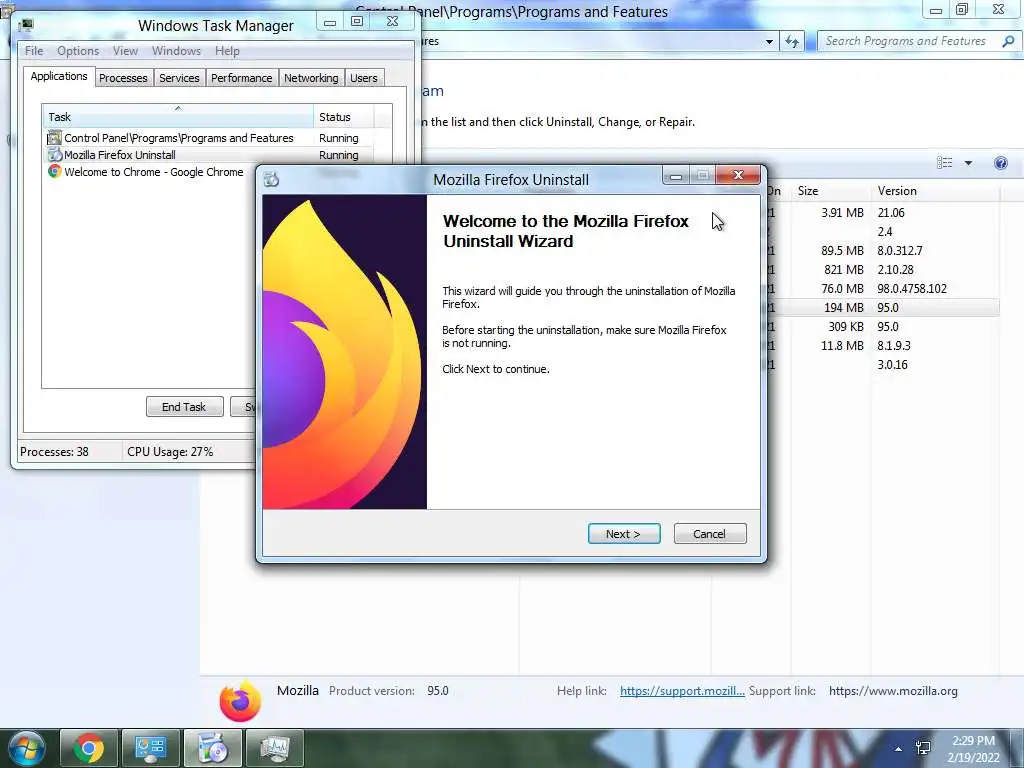Screen dimensions: 1024x768
Task: Click the Firefox logo in details pane
Action: (240, 701)
